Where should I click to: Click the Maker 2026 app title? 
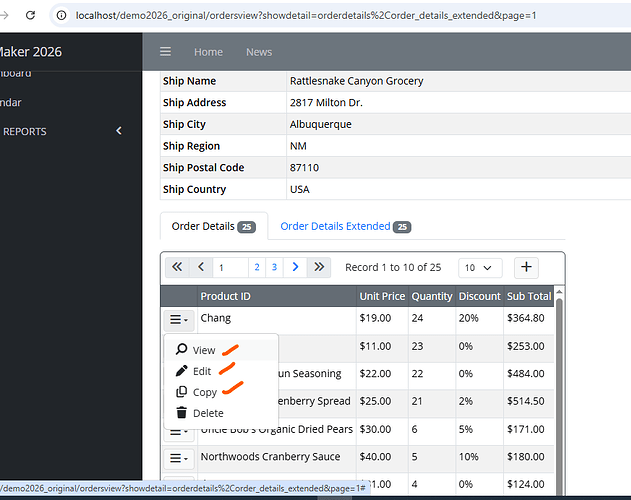point(30,52)
